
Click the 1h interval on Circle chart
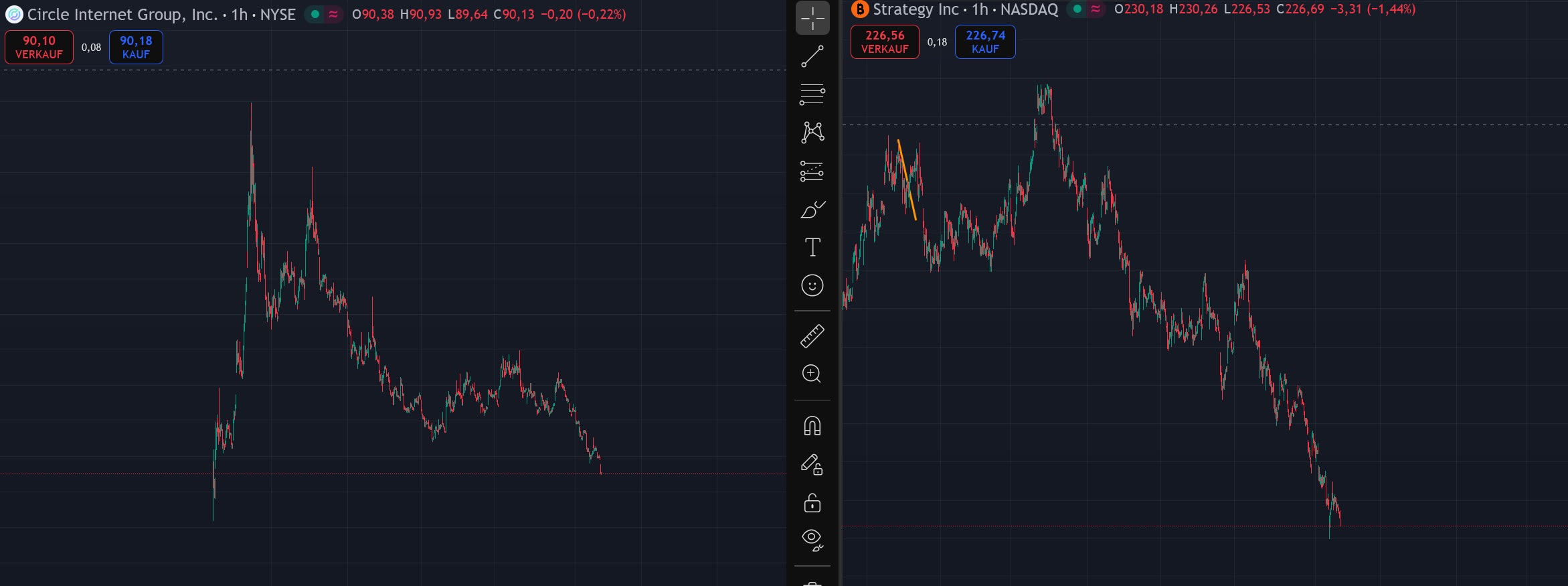click(240, 15)
